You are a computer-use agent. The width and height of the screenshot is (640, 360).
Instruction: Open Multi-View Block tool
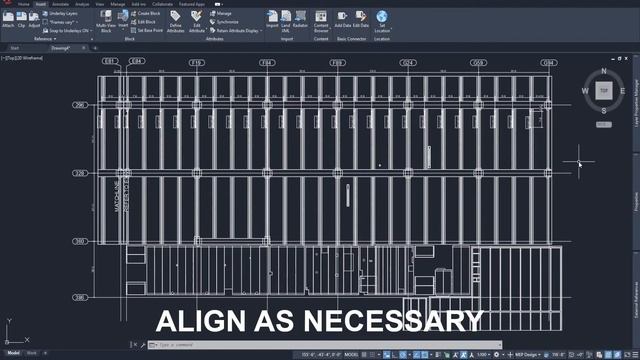click(x=106, y=21)
